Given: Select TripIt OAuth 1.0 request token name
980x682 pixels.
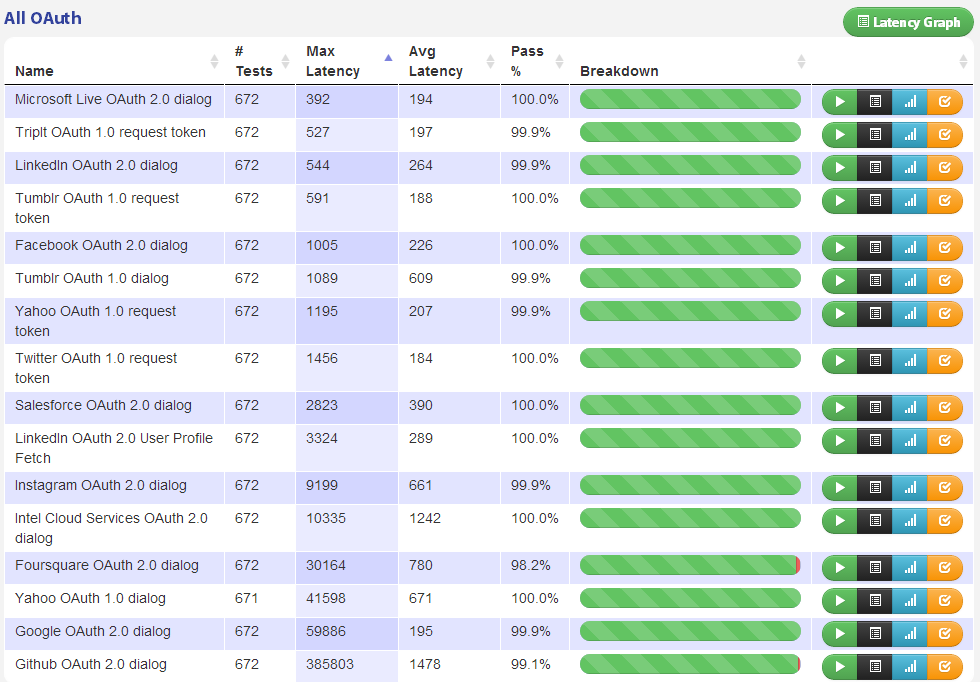Looking at the screenshot, I should [x=110, y=133].
